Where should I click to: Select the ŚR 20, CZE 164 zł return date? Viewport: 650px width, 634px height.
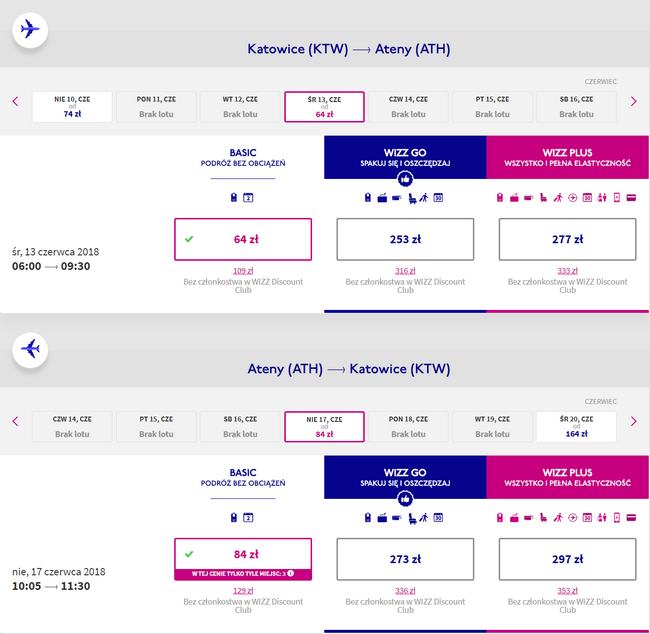tap(576, 427)
